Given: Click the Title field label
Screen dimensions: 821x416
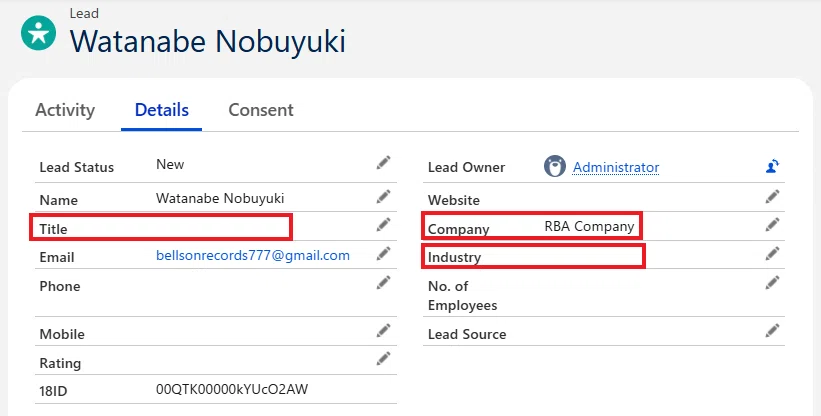Looking at the screenshot, I should 53,229.
